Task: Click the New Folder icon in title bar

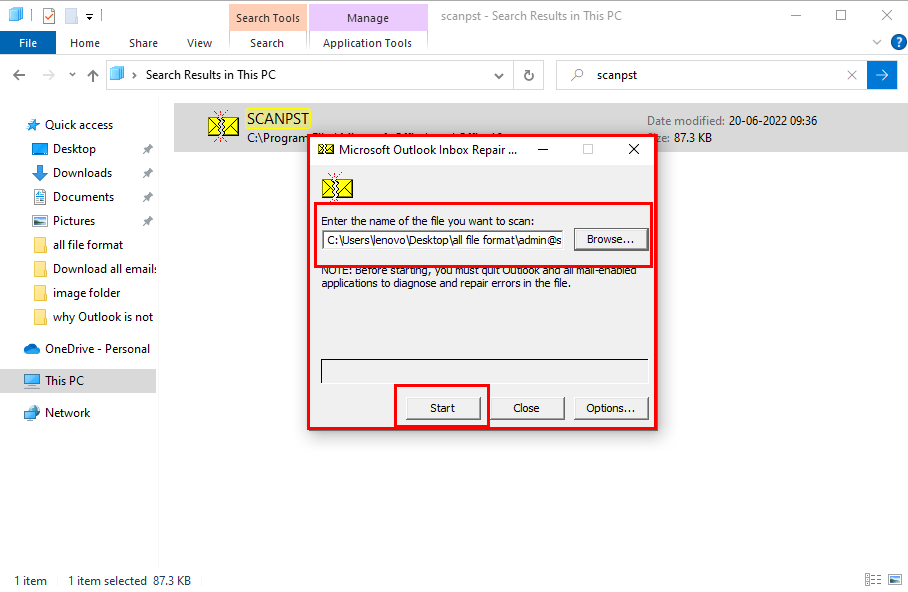Action: tap(71, 16)
